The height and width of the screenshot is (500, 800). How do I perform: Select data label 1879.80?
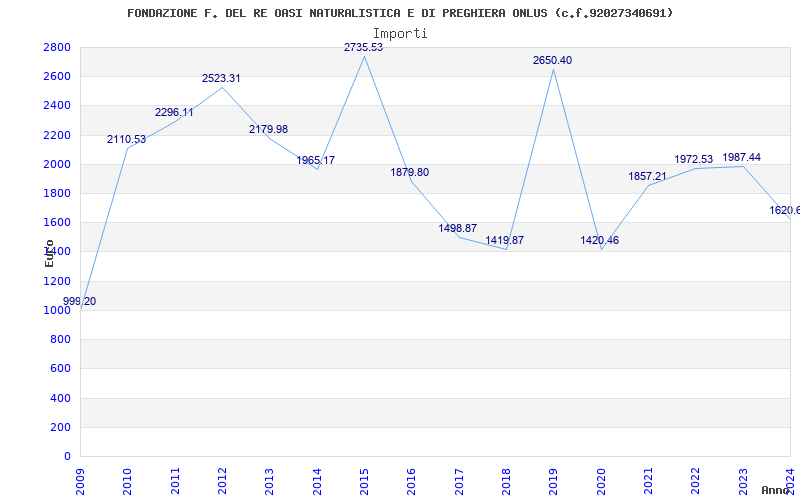click(x=410, y=172)
